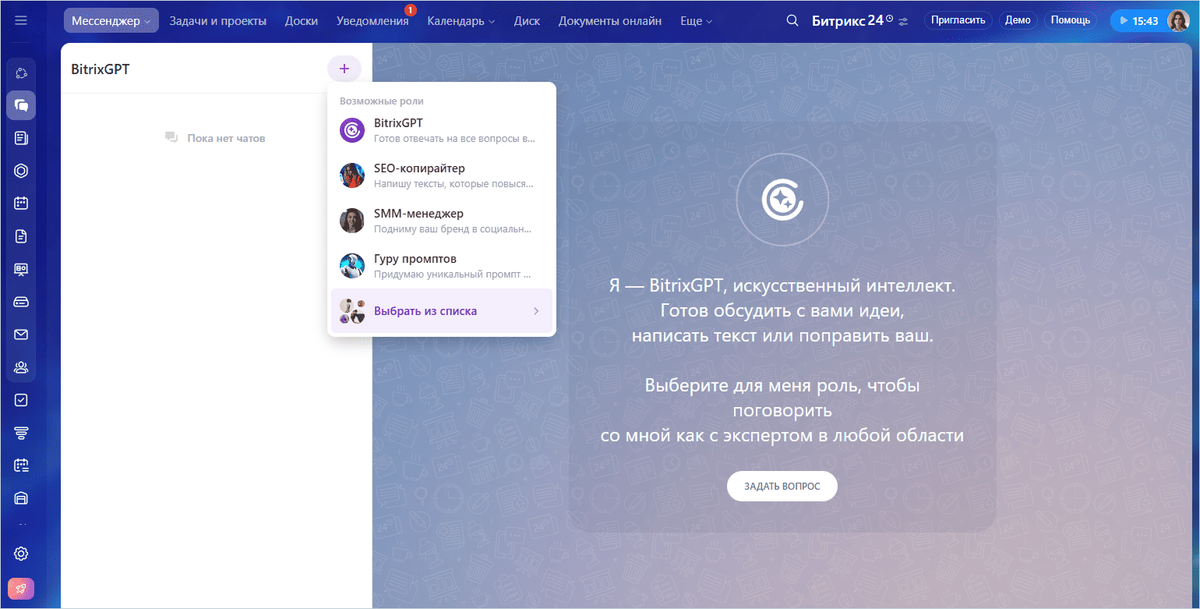
Task: Expand the hamburger menu at top left
Action: tap(20, 20)
